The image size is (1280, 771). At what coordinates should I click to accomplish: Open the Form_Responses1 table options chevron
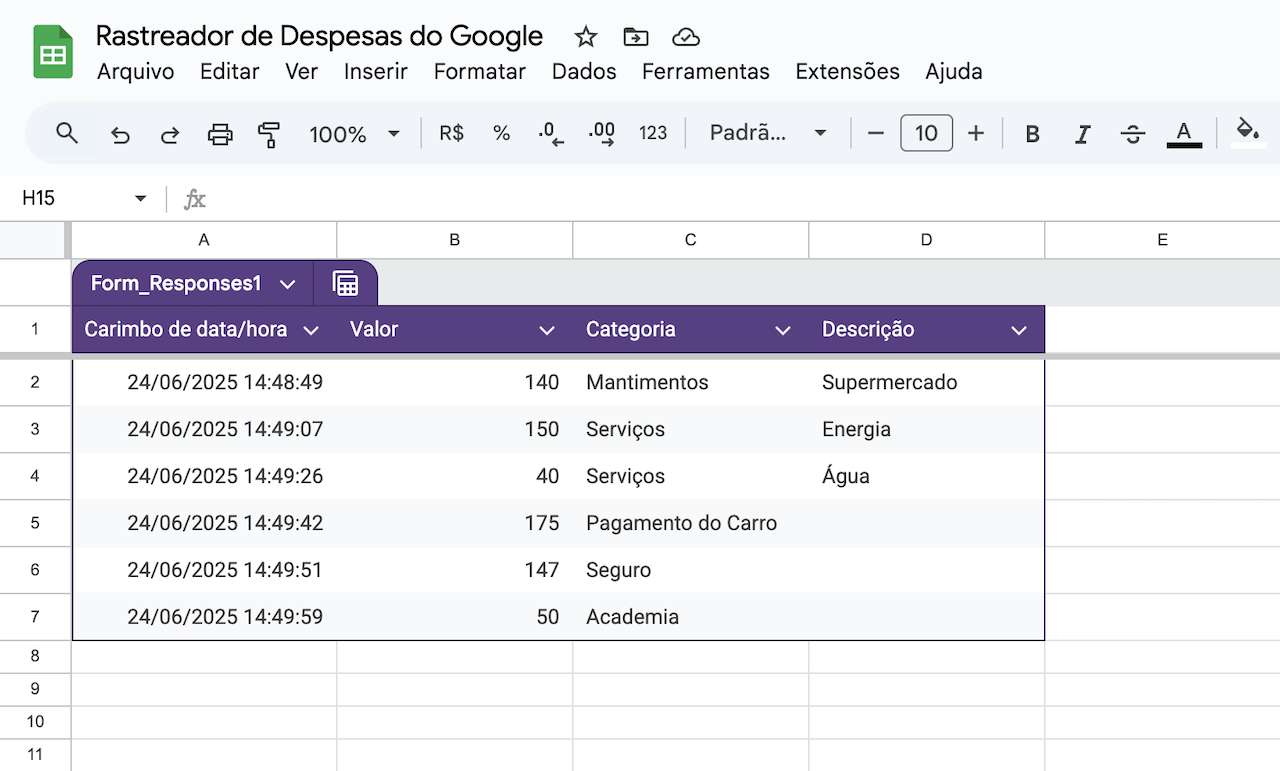288,284
